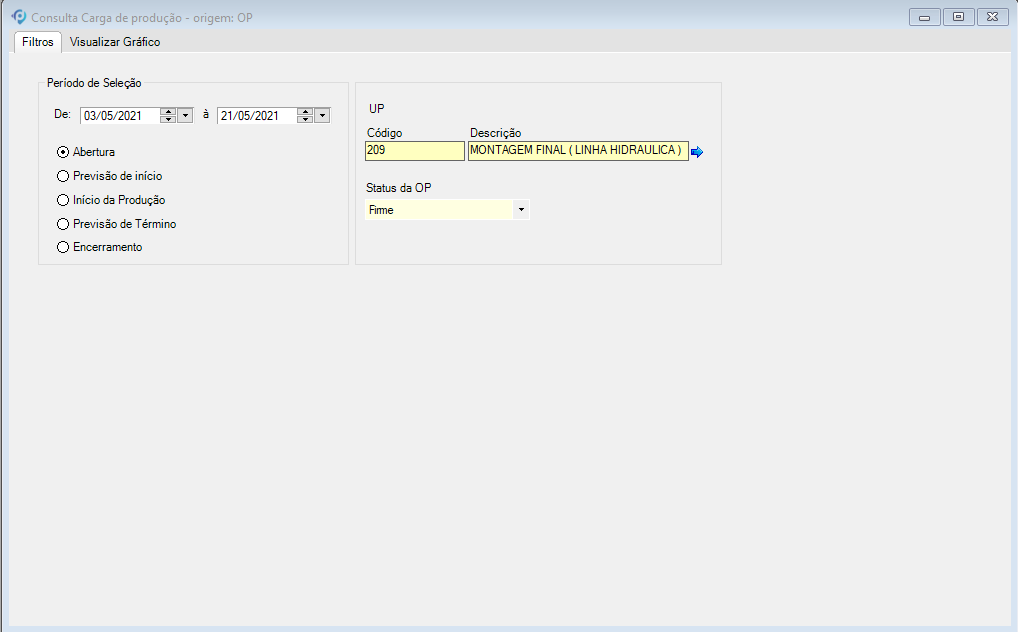This screenshot has width=1018, height=632.
Task: Decrement the end date 21/05/2021 with the down spinner
Action: (305, 119)
